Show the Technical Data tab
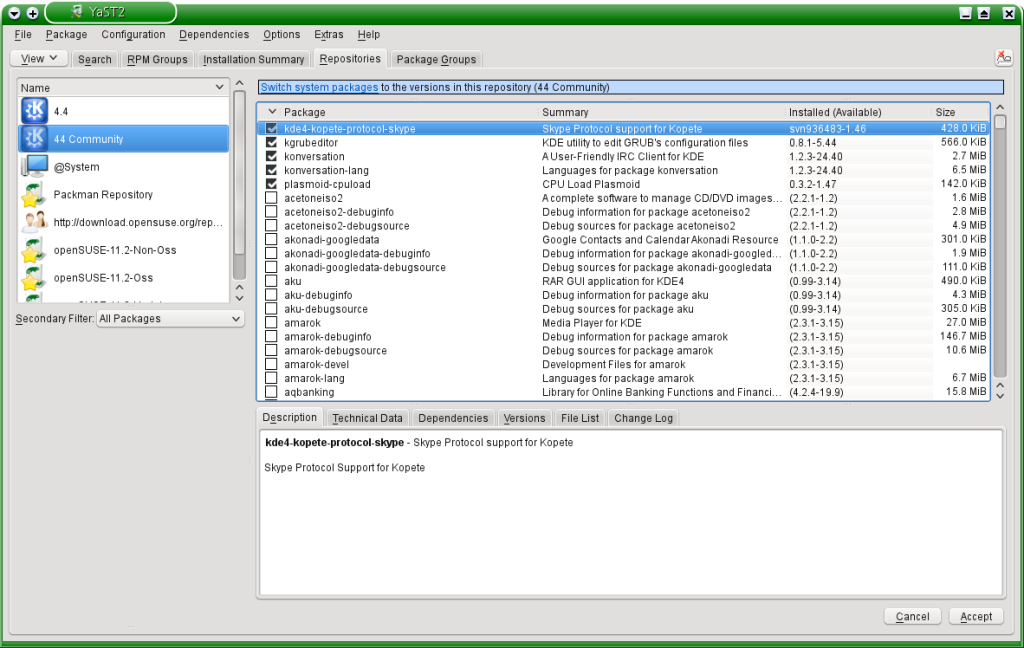Viewport: 1024px width, 648px height. click(367, 418)
